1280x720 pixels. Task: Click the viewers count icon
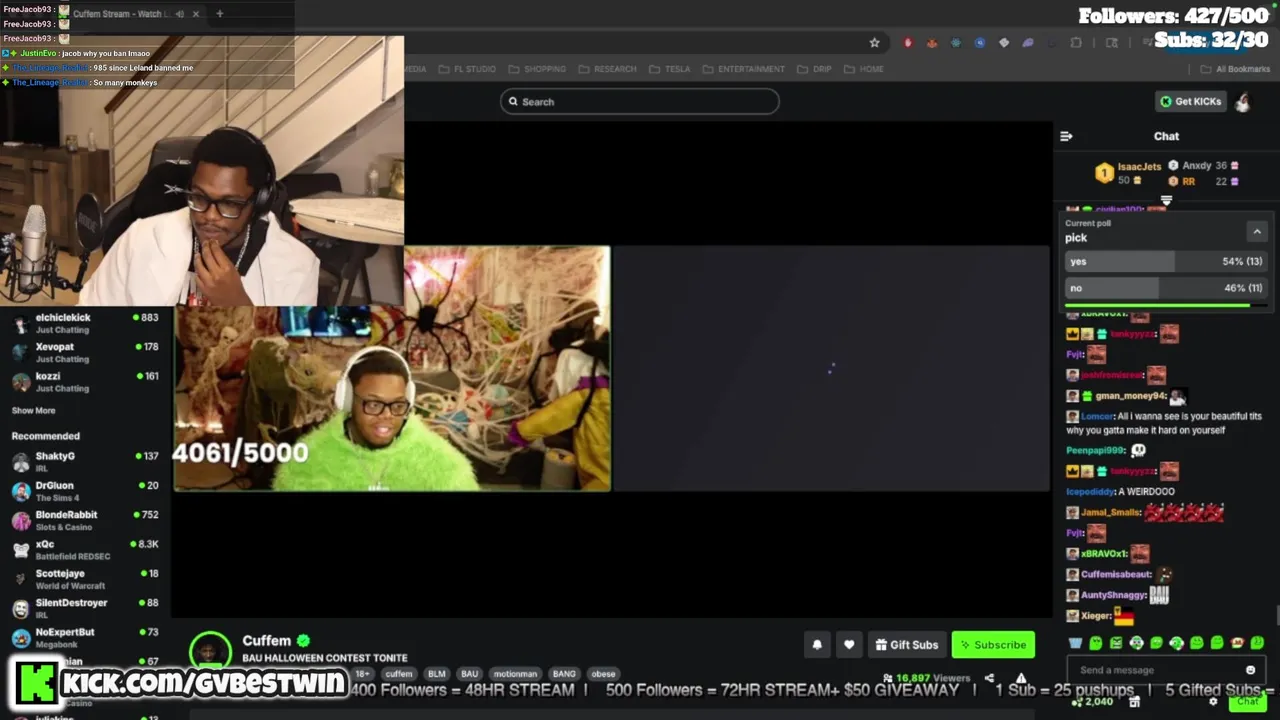tap(888, 678)
